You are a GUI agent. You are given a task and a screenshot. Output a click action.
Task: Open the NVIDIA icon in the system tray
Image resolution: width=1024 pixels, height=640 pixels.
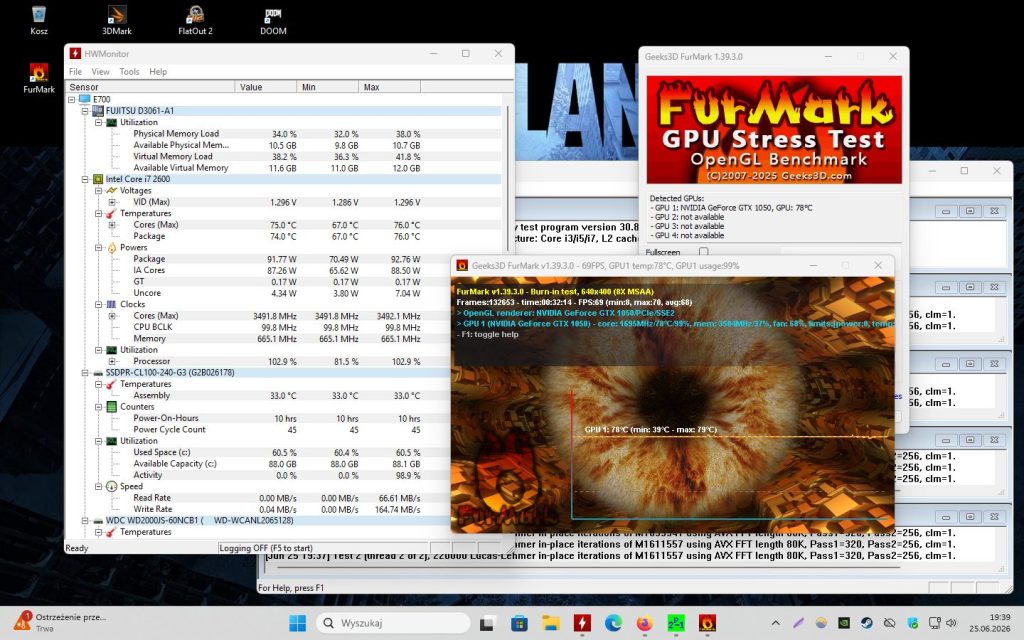844,623
